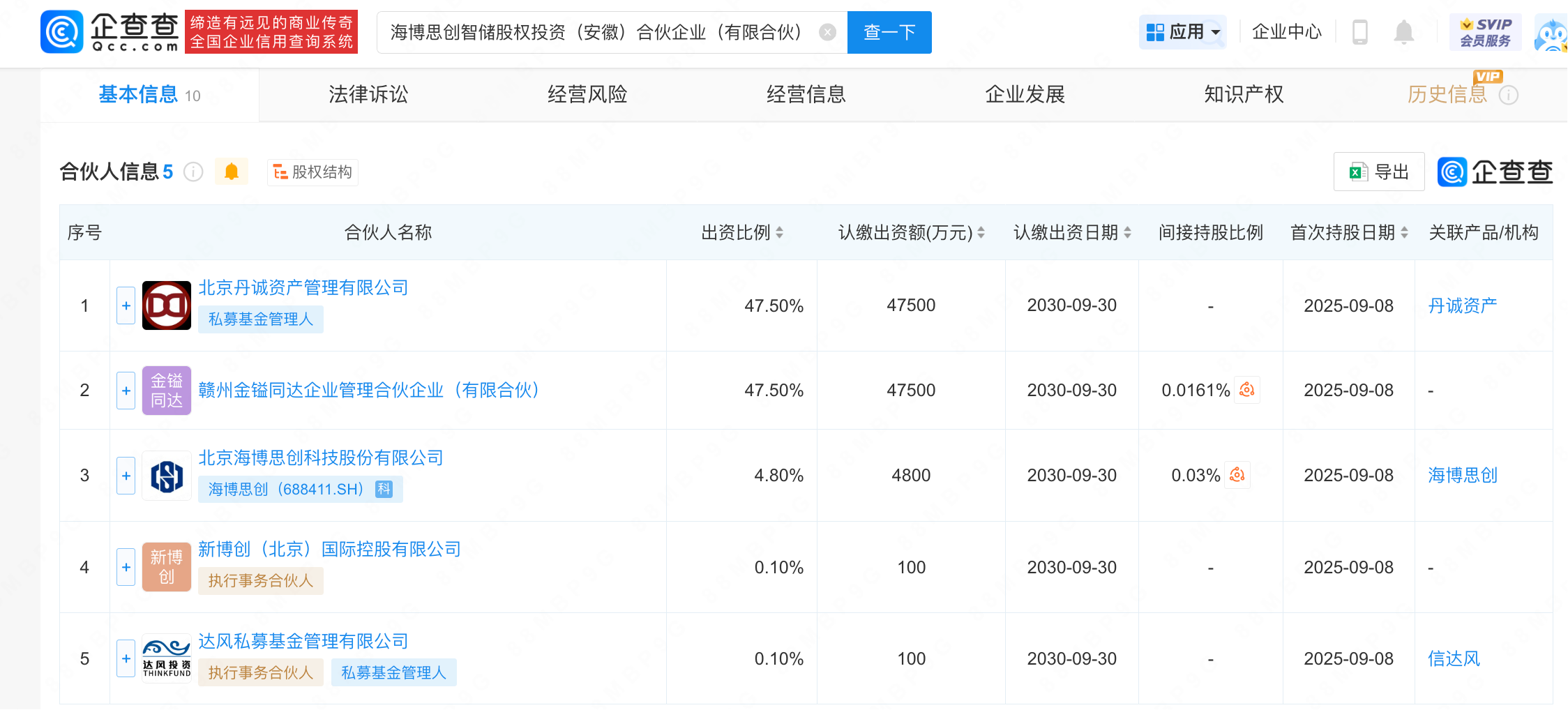
Task: Click the 合伙人名称 column header
Action: (388, 232)
